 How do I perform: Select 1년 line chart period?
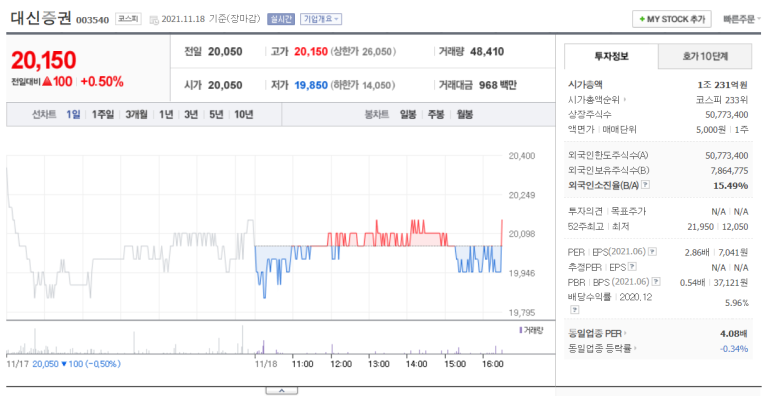point(166,114)
